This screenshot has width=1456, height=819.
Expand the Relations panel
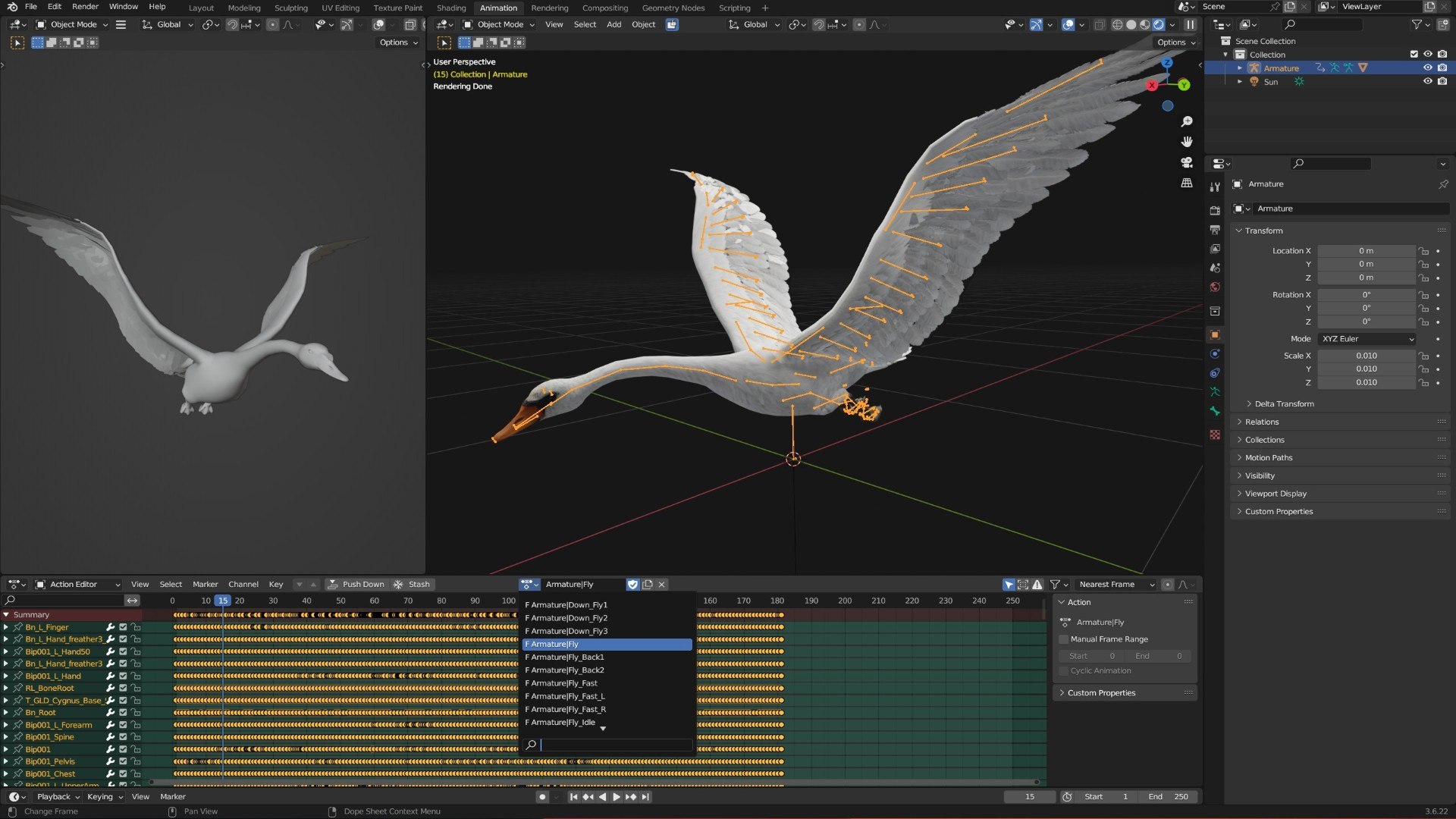(x=1339, y=422)
